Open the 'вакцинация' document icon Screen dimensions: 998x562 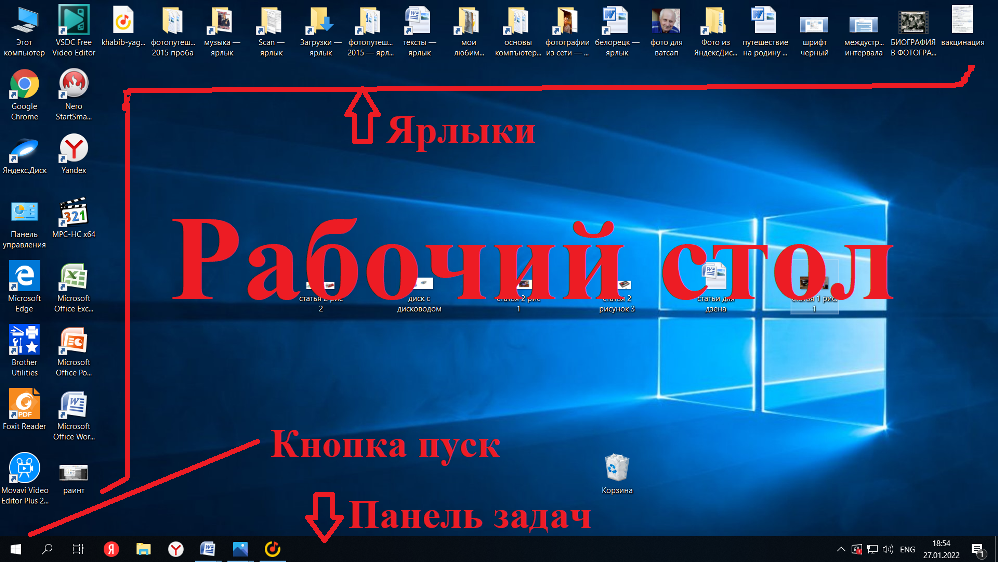[x=962, y=25]
